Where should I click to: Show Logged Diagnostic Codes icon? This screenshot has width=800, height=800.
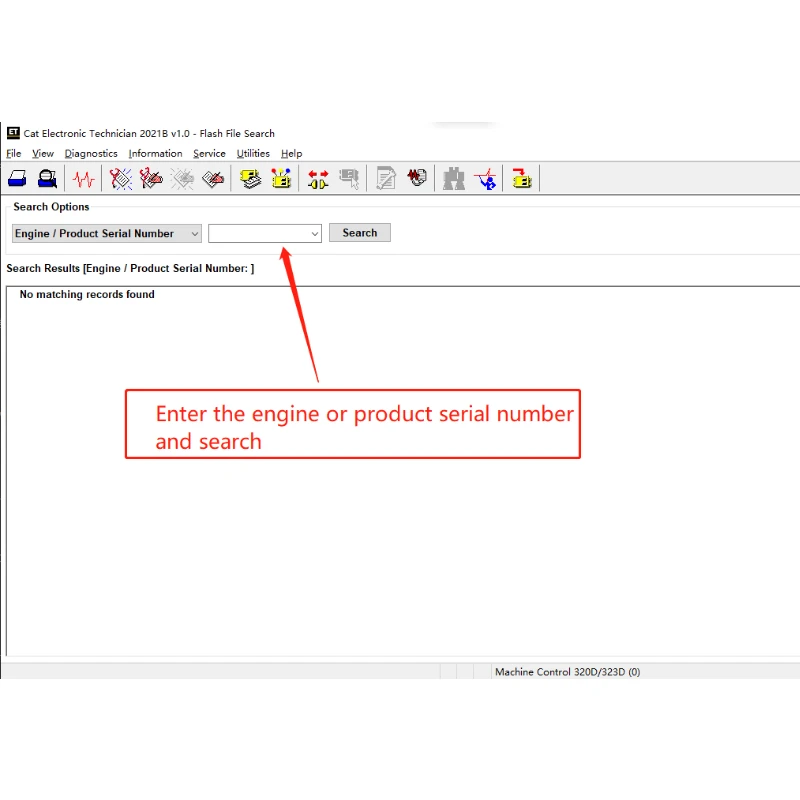point(151,179)
